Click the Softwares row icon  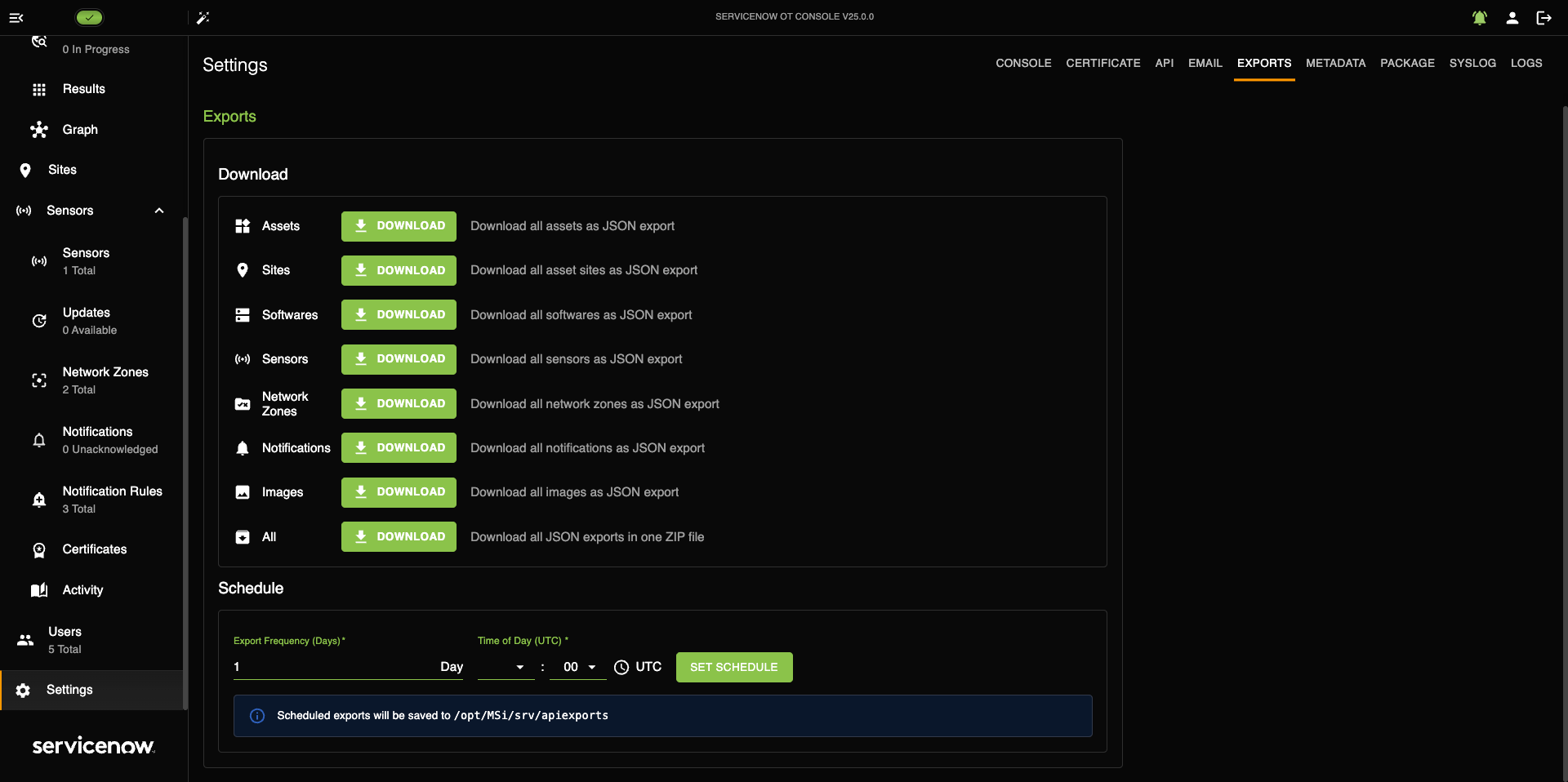tap(243, 315)
